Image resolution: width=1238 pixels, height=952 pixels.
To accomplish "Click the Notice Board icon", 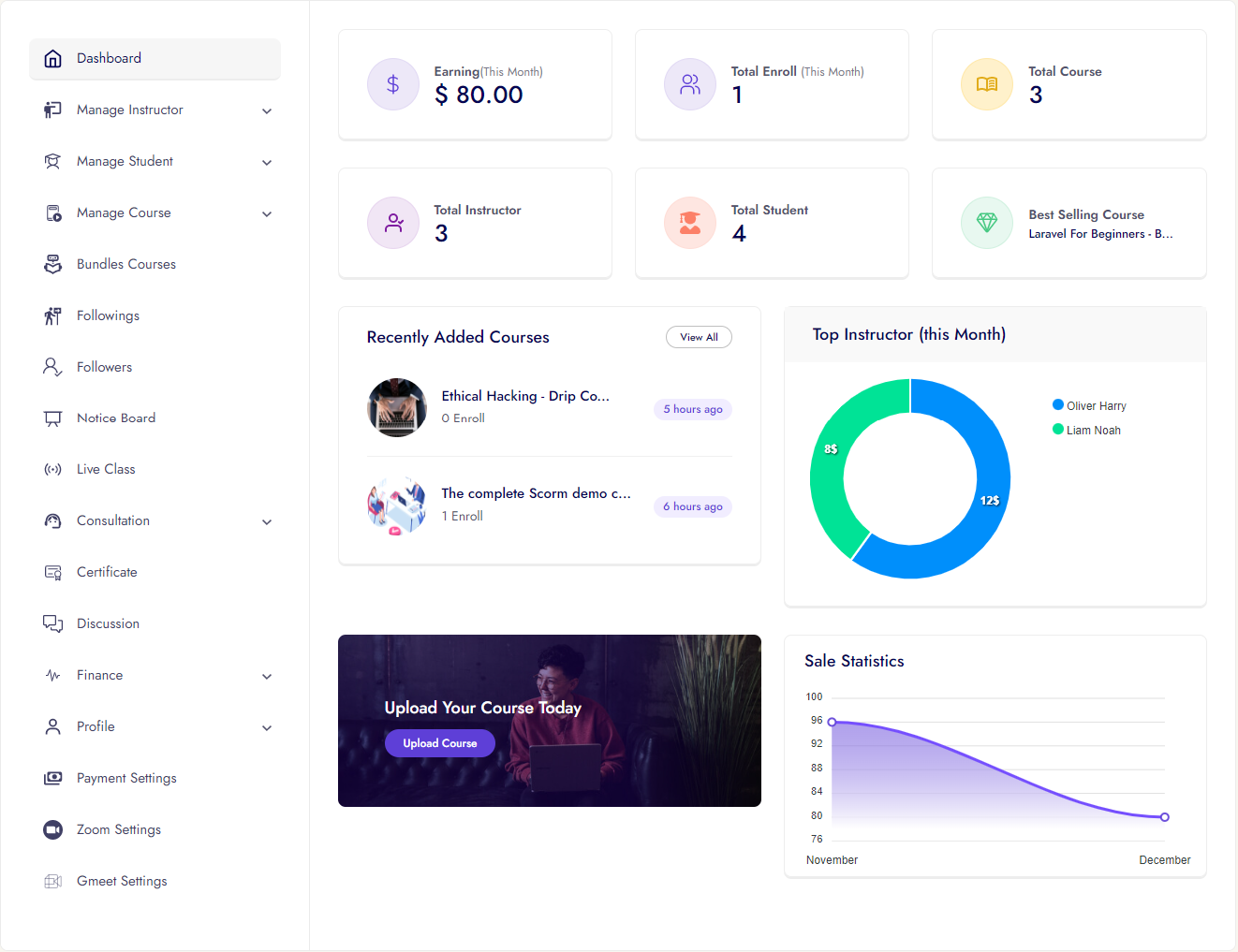I will [x=53, y=418].
